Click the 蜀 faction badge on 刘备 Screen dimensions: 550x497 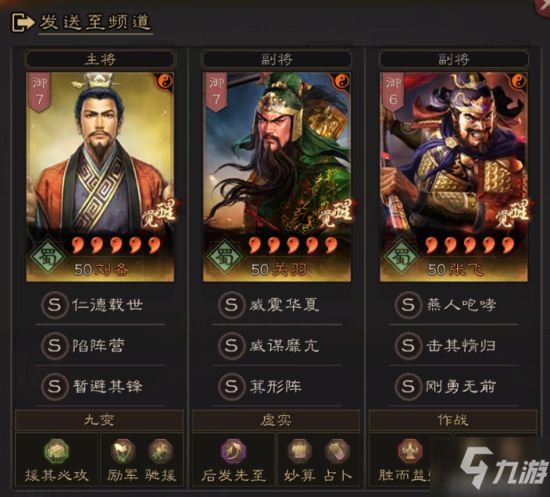pyautogui.click(x=47, y=257)
